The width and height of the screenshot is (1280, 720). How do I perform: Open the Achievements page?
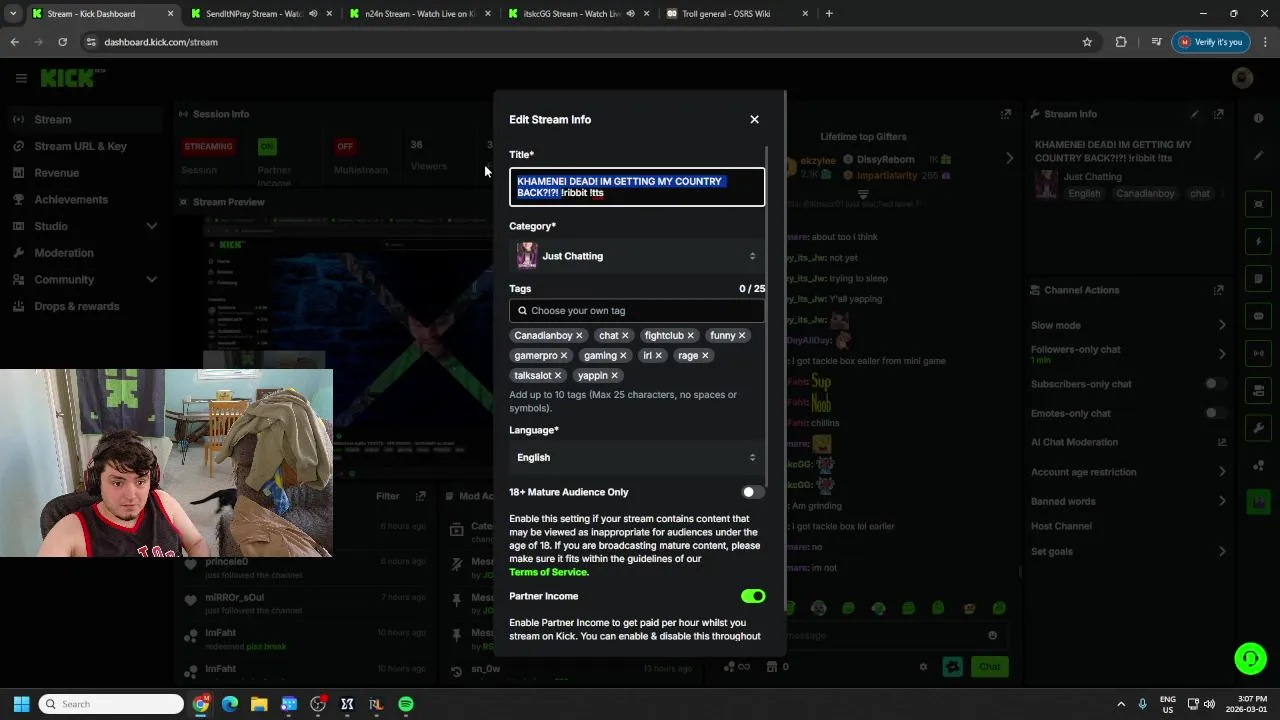[85, 199]
